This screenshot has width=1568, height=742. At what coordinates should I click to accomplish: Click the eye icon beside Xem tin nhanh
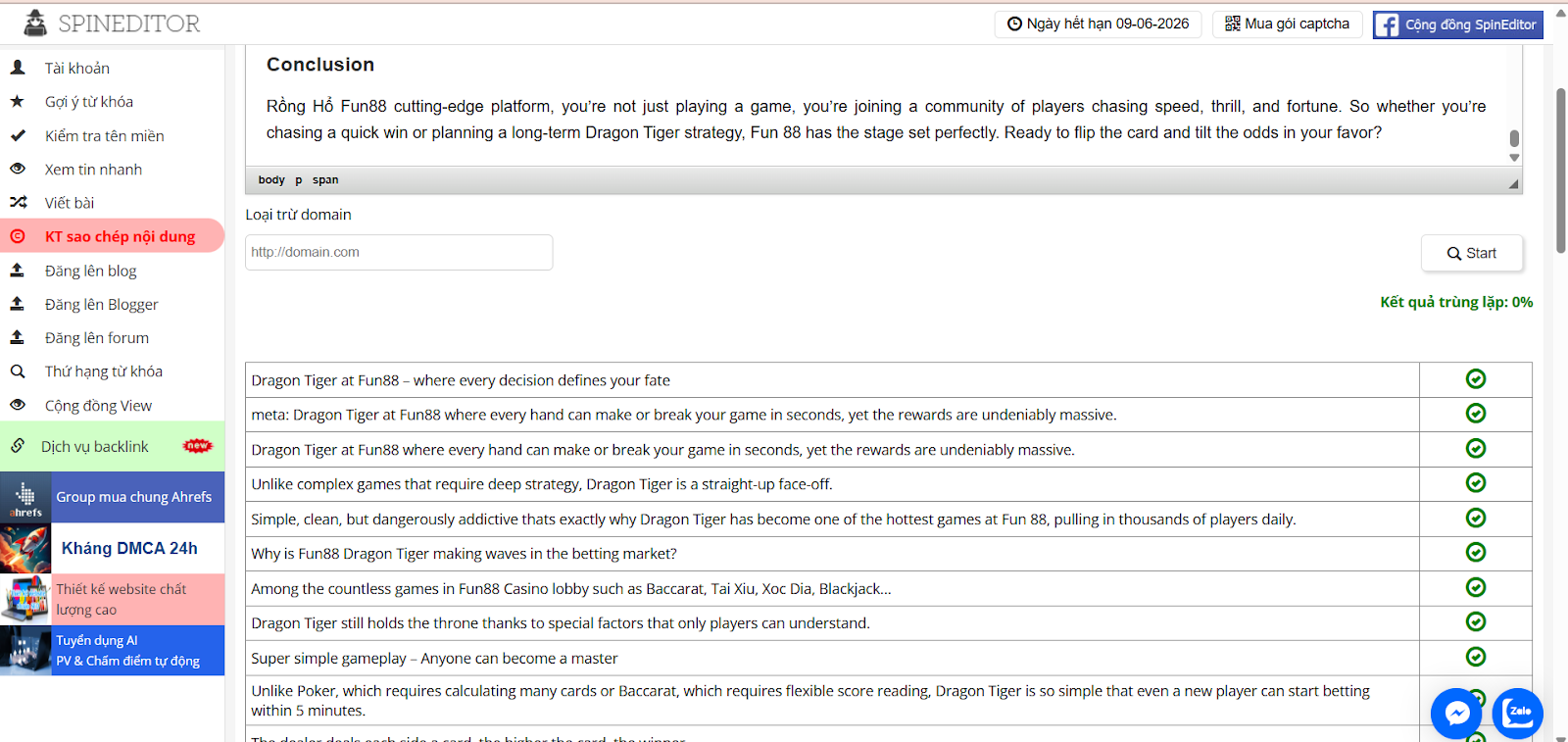coord(18,169)
